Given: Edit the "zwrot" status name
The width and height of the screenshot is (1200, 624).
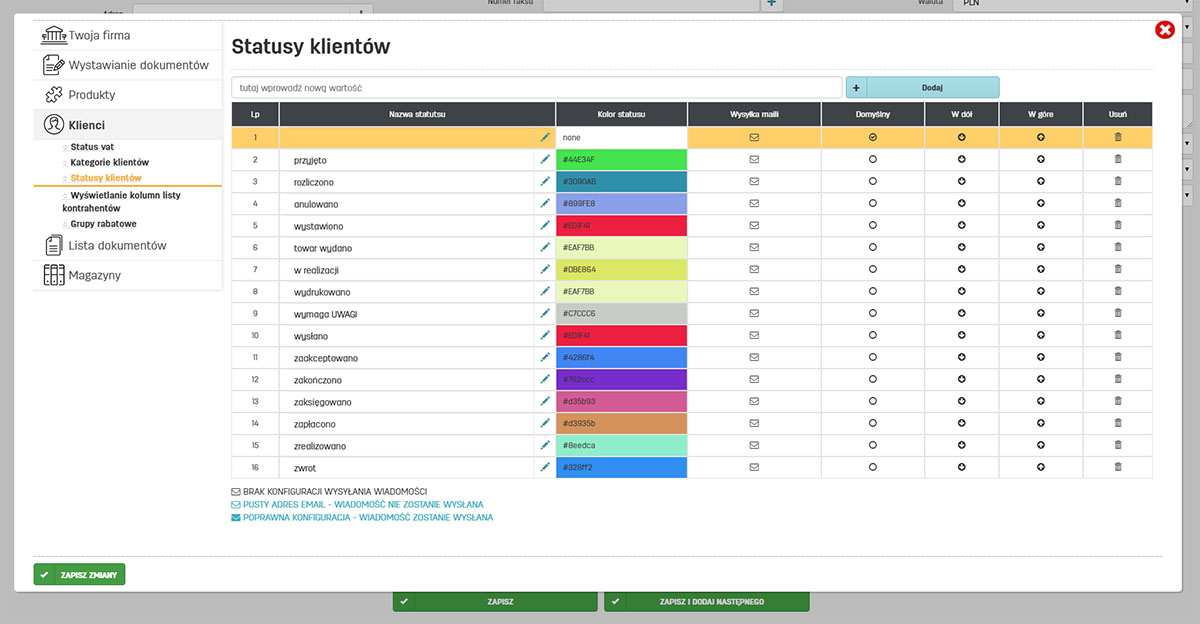Looking at the screenshot, I should pos(545,467).
